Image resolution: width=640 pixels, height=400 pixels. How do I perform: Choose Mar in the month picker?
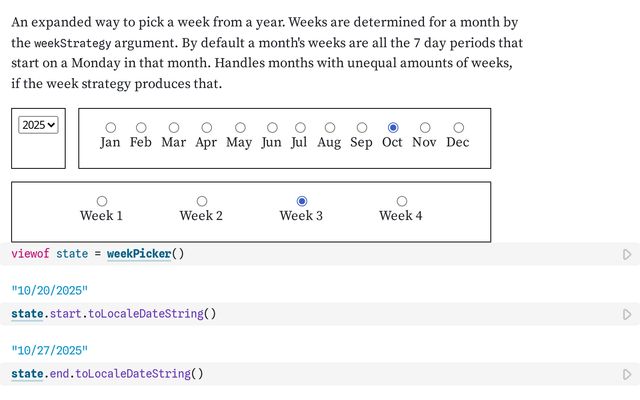(x=174, y=128)
